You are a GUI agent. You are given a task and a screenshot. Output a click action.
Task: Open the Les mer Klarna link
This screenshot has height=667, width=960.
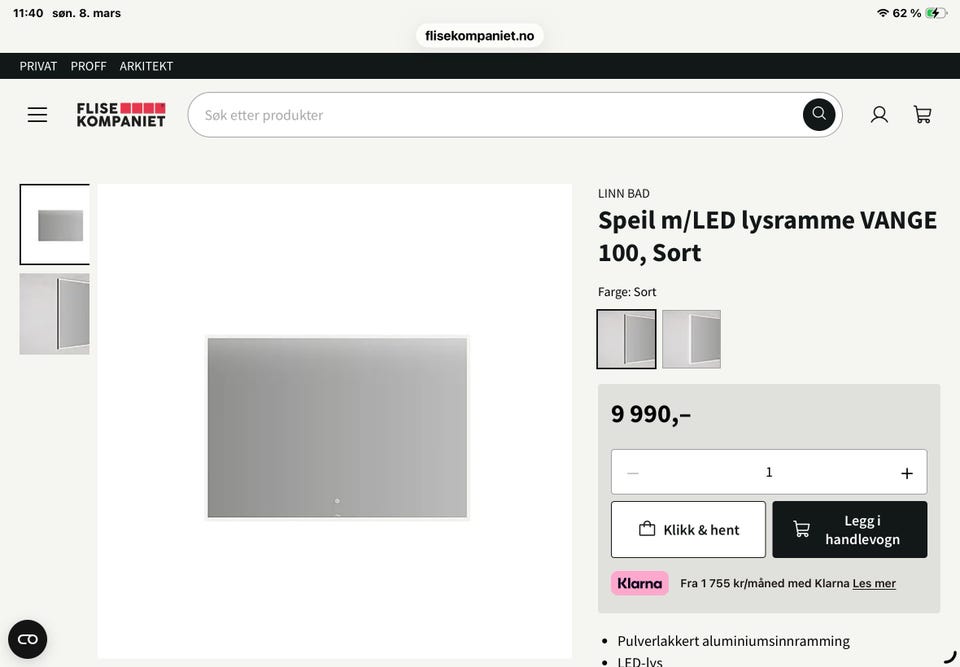click(874, 584)
